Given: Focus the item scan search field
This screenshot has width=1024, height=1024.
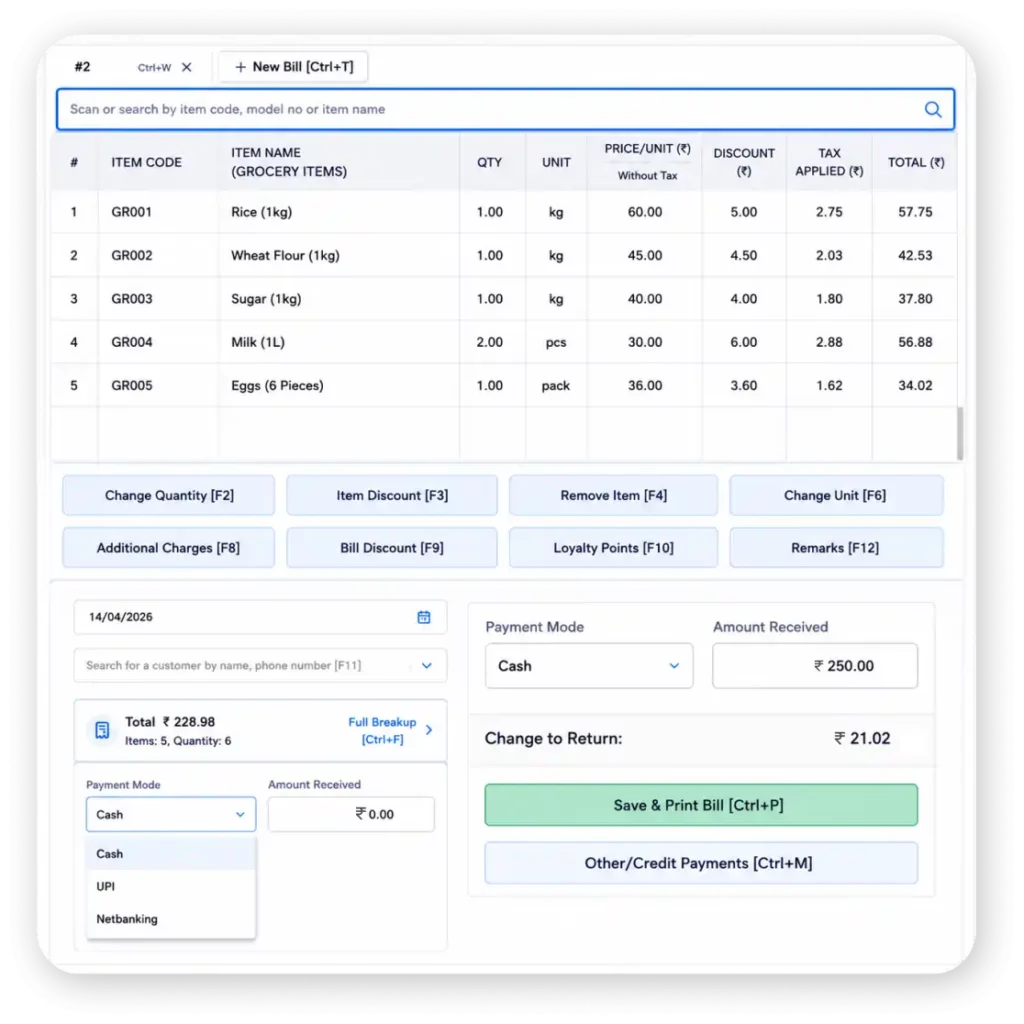Looking at the screenshot, I should (x=505, y=109).
